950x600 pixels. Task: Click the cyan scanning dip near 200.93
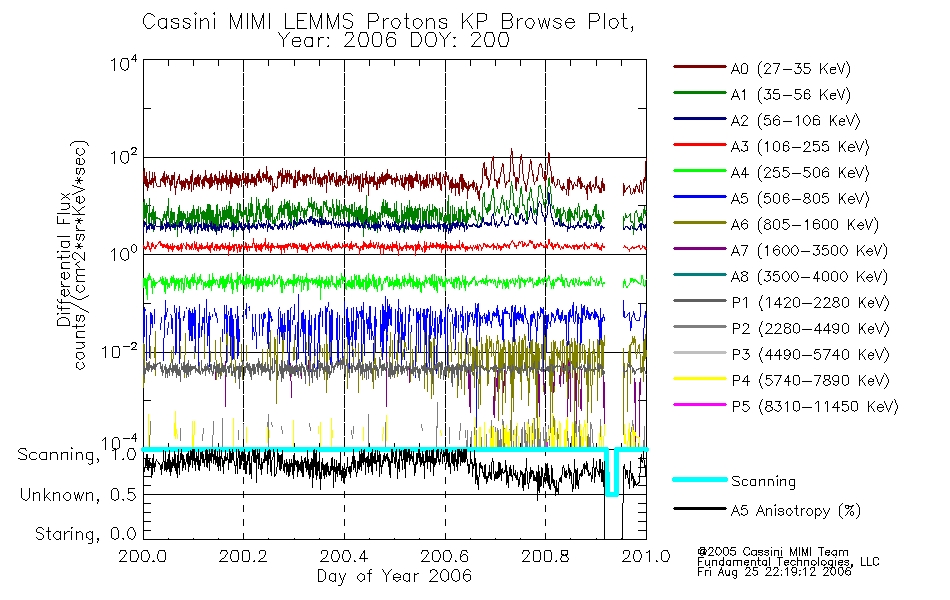click(613, 473)
